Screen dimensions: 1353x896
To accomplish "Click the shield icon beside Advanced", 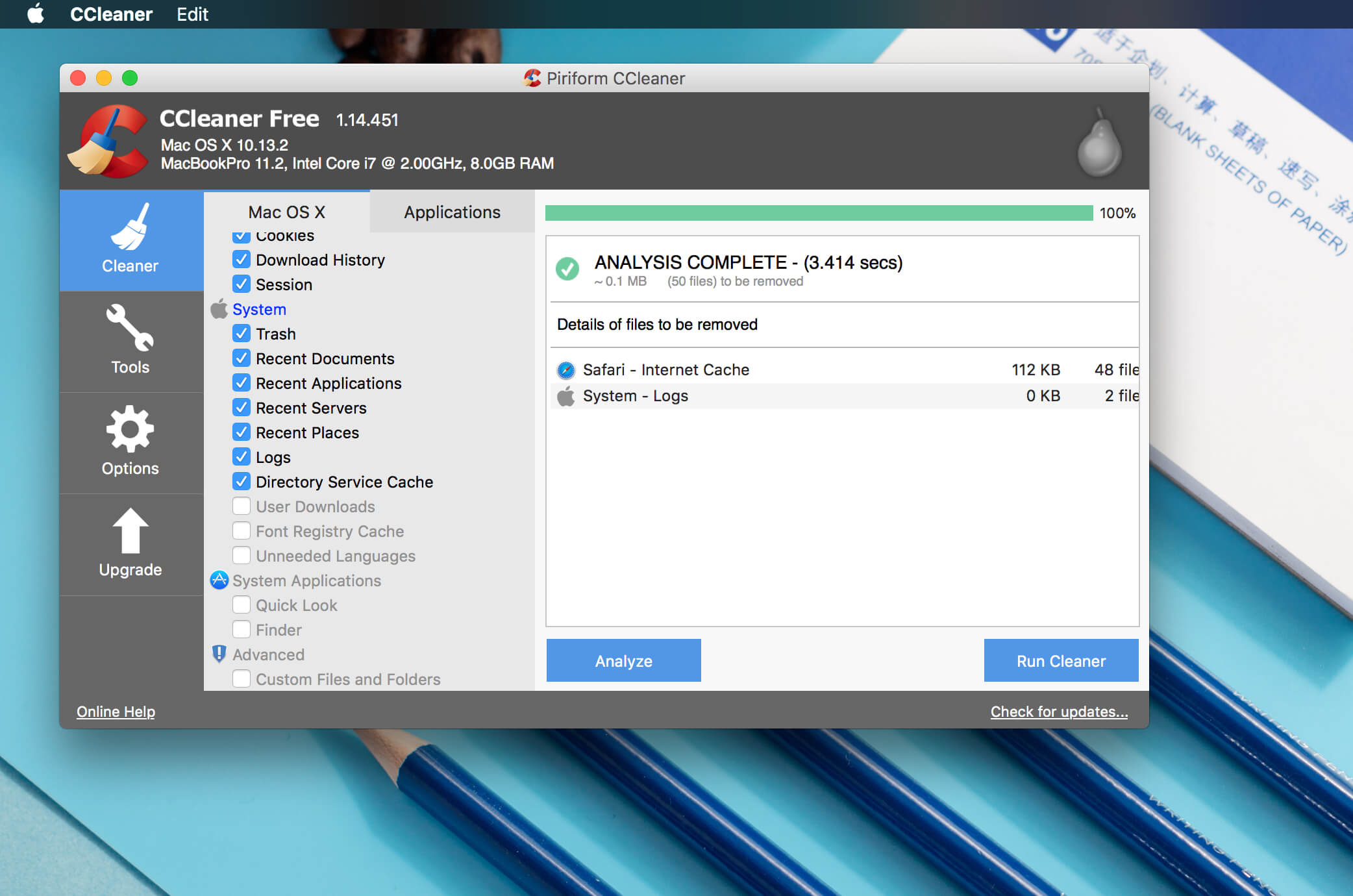I will (x=219, y=654).
